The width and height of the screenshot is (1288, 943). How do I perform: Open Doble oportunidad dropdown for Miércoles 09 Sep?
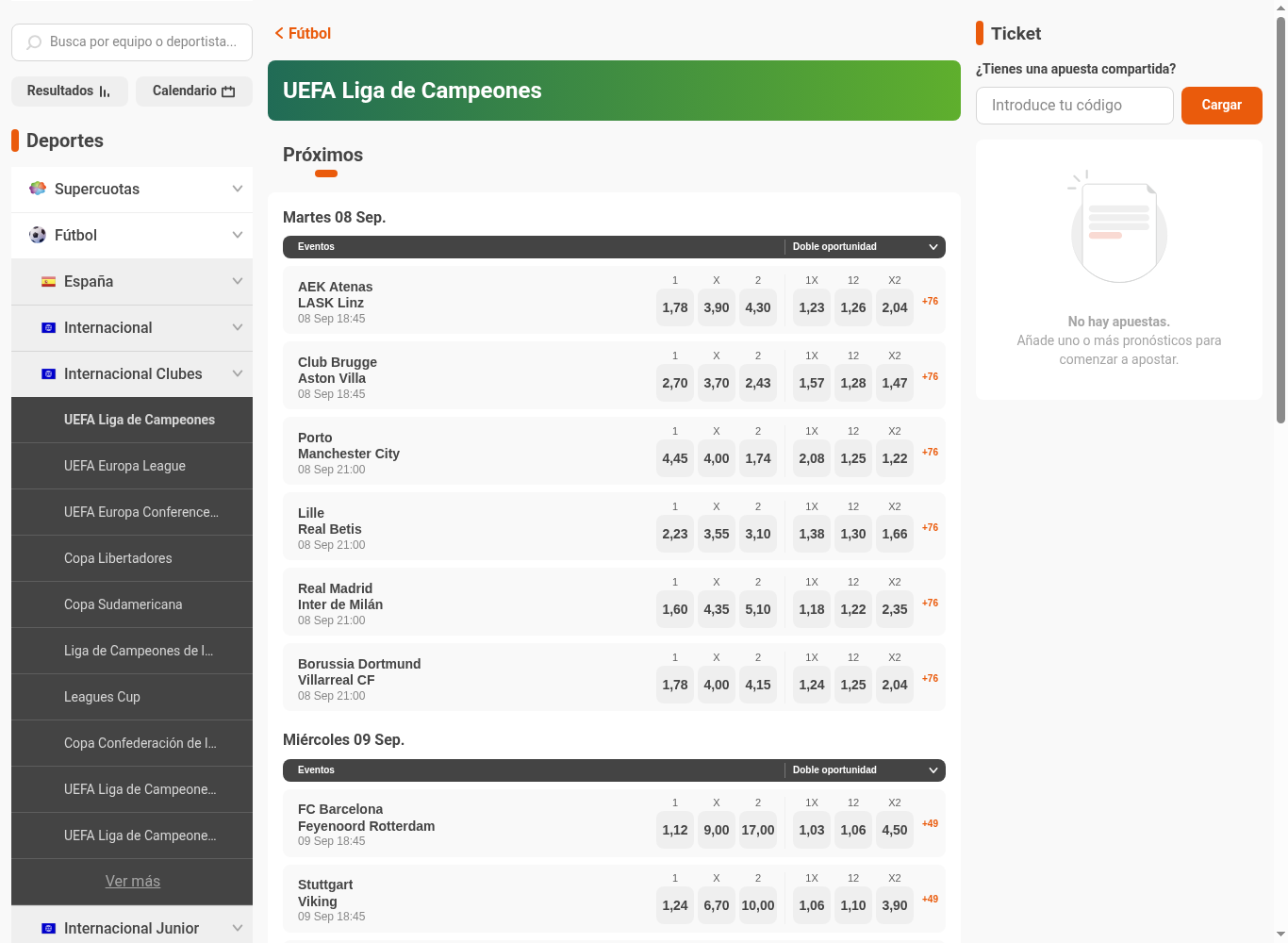(x=865, y=770)
